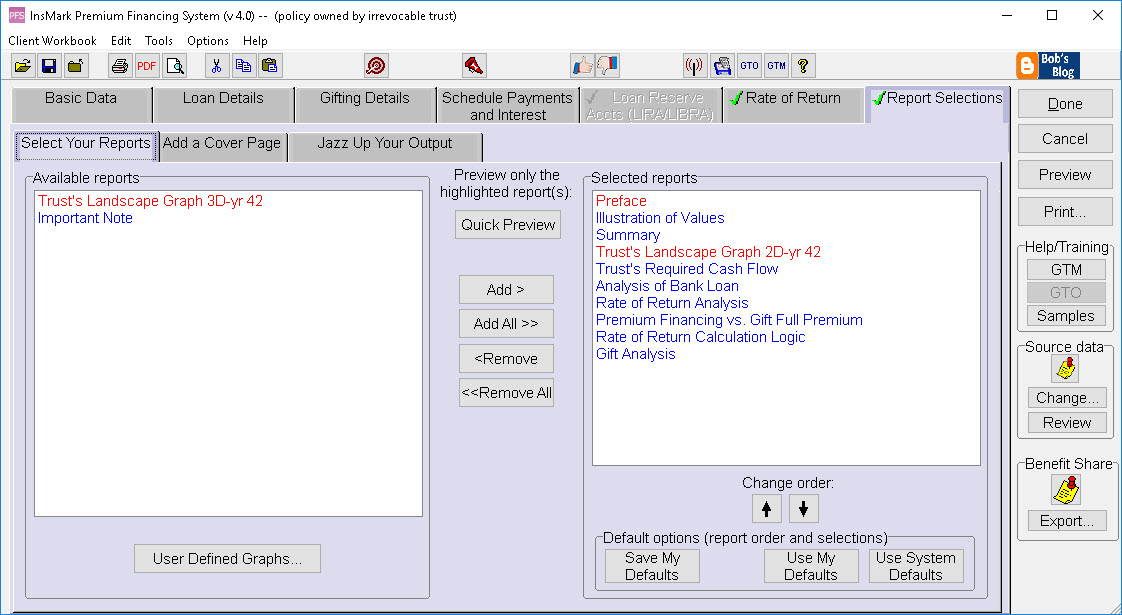Image resolution: width=1122 pixels, height=615 pixels.
Task: Switch to the Add a Cover Page tab
Action: click(x=222, y=144)
